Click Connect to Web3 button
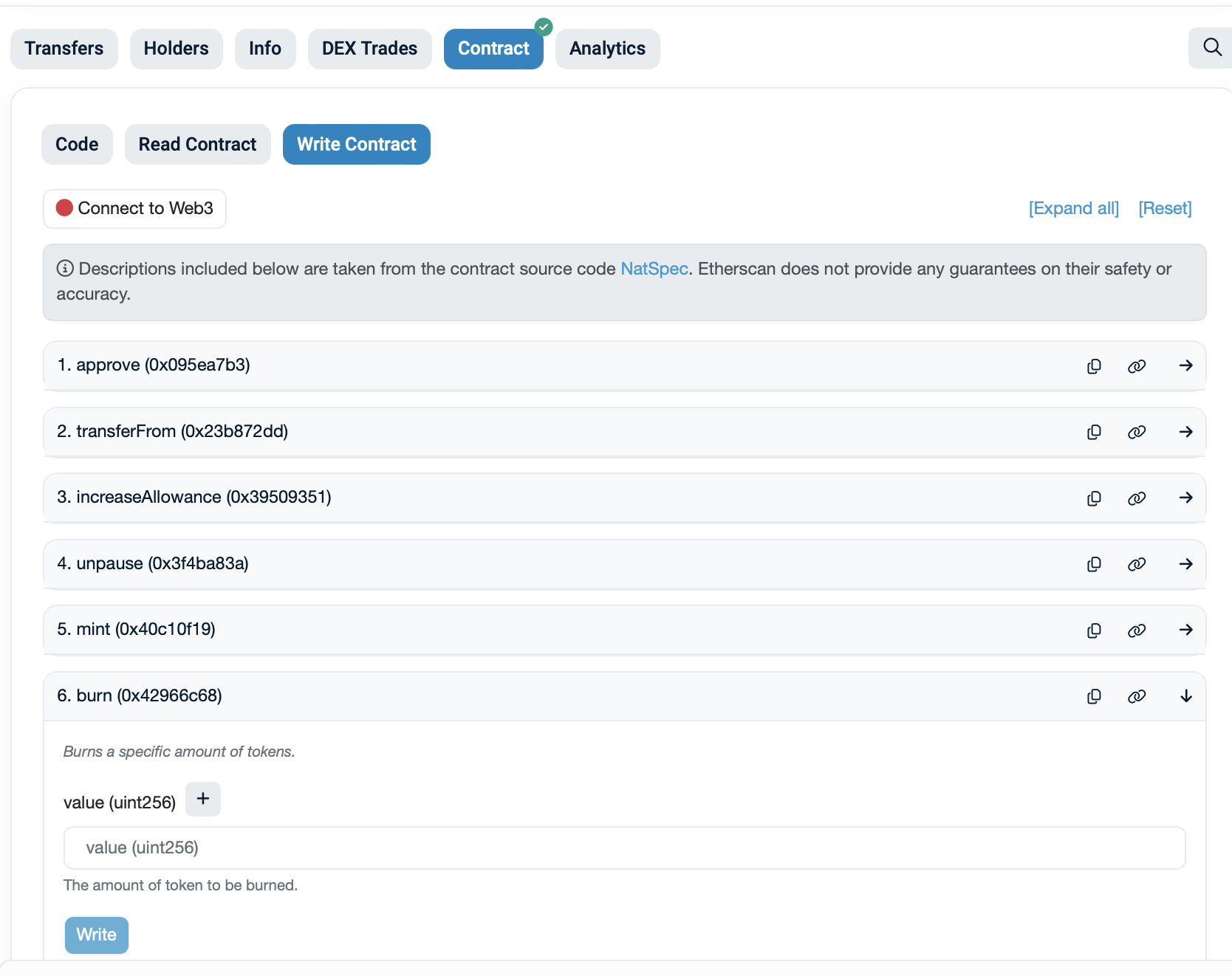Image resolution: width=1232 pixels, height=976 pixels. pos(134,209)
